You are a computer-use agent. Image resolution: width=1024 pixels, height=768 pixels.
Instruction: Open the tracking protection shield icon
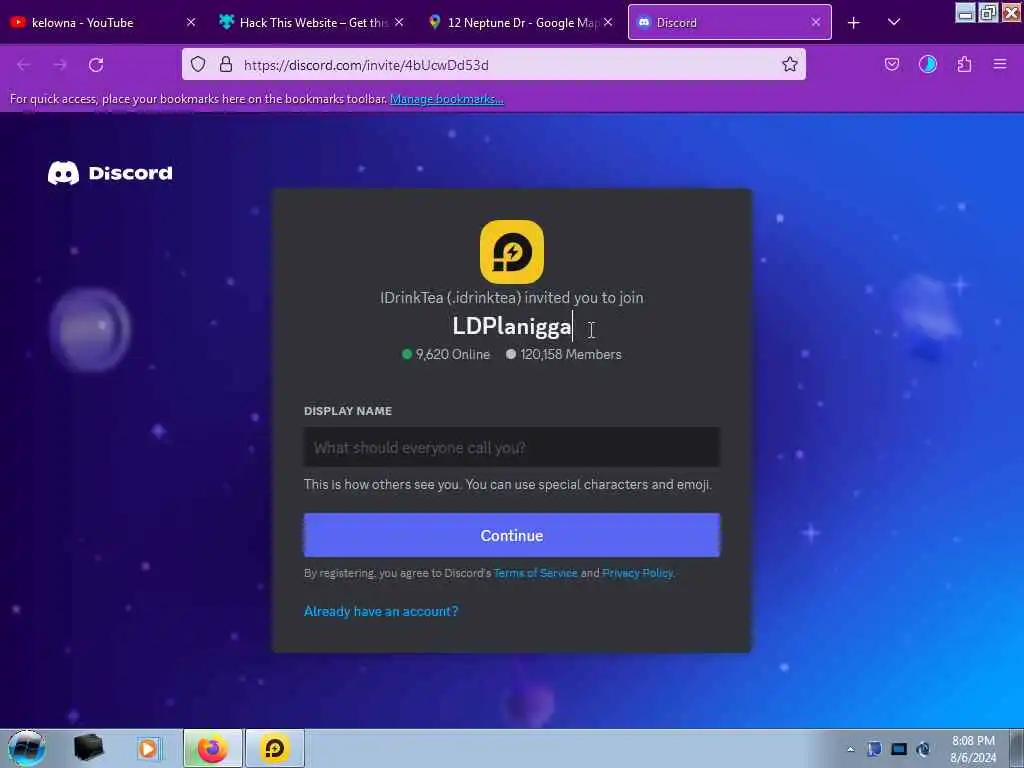click(198, 64)
